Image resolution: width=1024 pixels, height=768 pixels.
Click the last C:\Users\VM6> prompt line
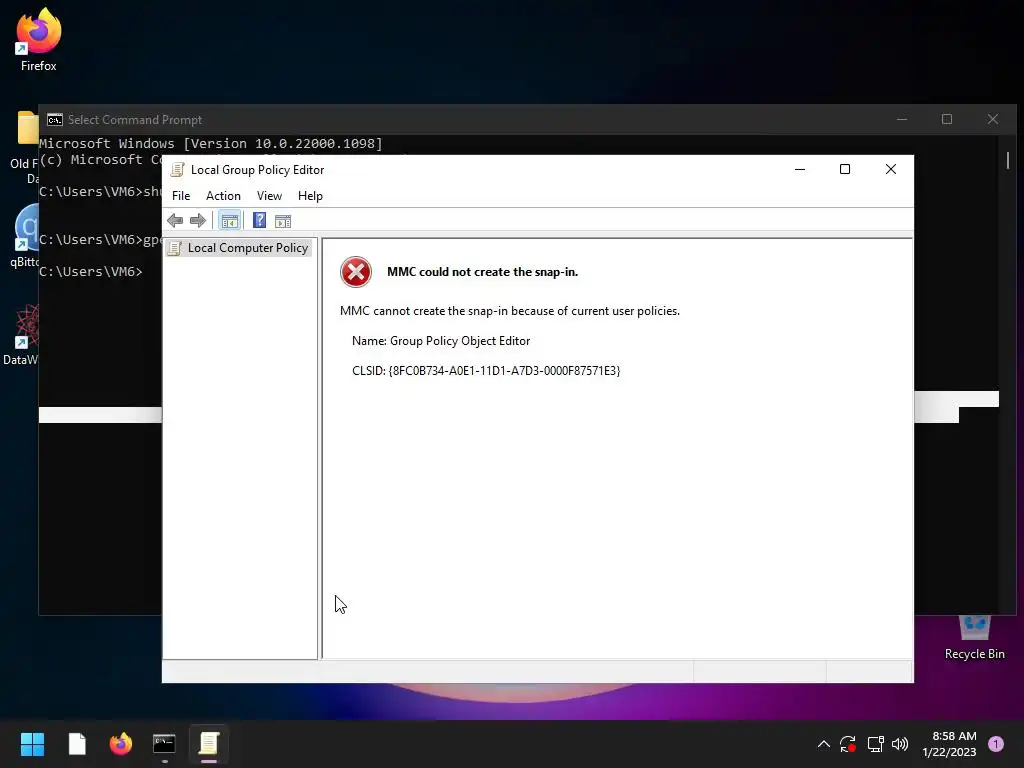(x=91, y=272)
